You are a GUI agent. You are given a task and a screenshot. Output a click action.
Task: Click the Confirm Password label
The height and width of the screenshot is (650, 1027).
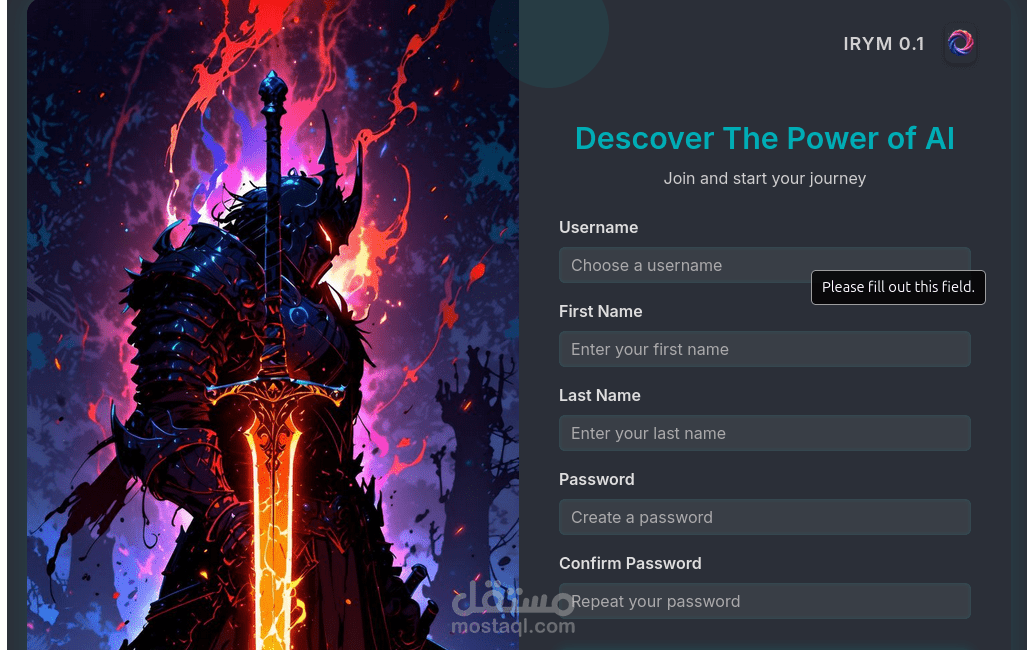tap(629, 563)
